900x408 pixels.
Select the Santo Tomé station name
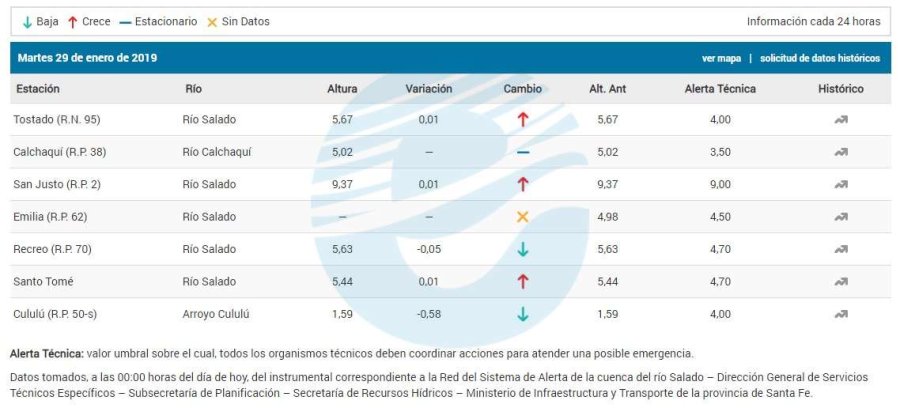[x=43, y=282]
